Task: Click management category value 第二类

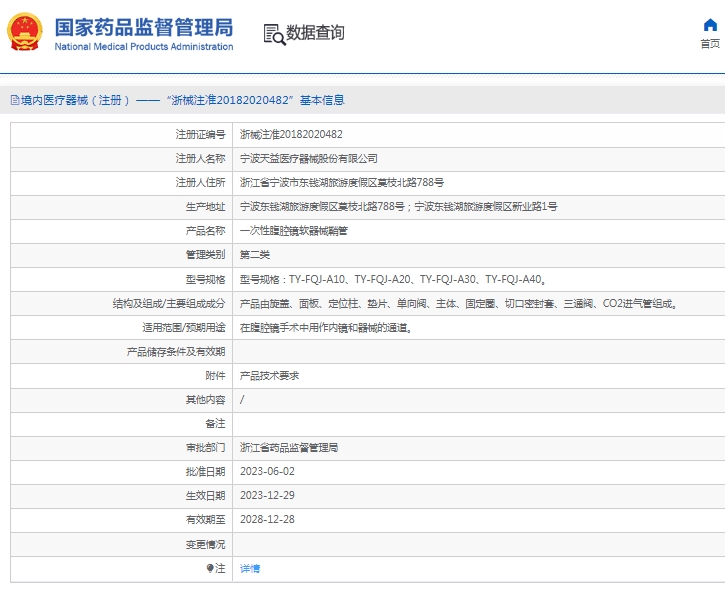Action: [255, 255]
